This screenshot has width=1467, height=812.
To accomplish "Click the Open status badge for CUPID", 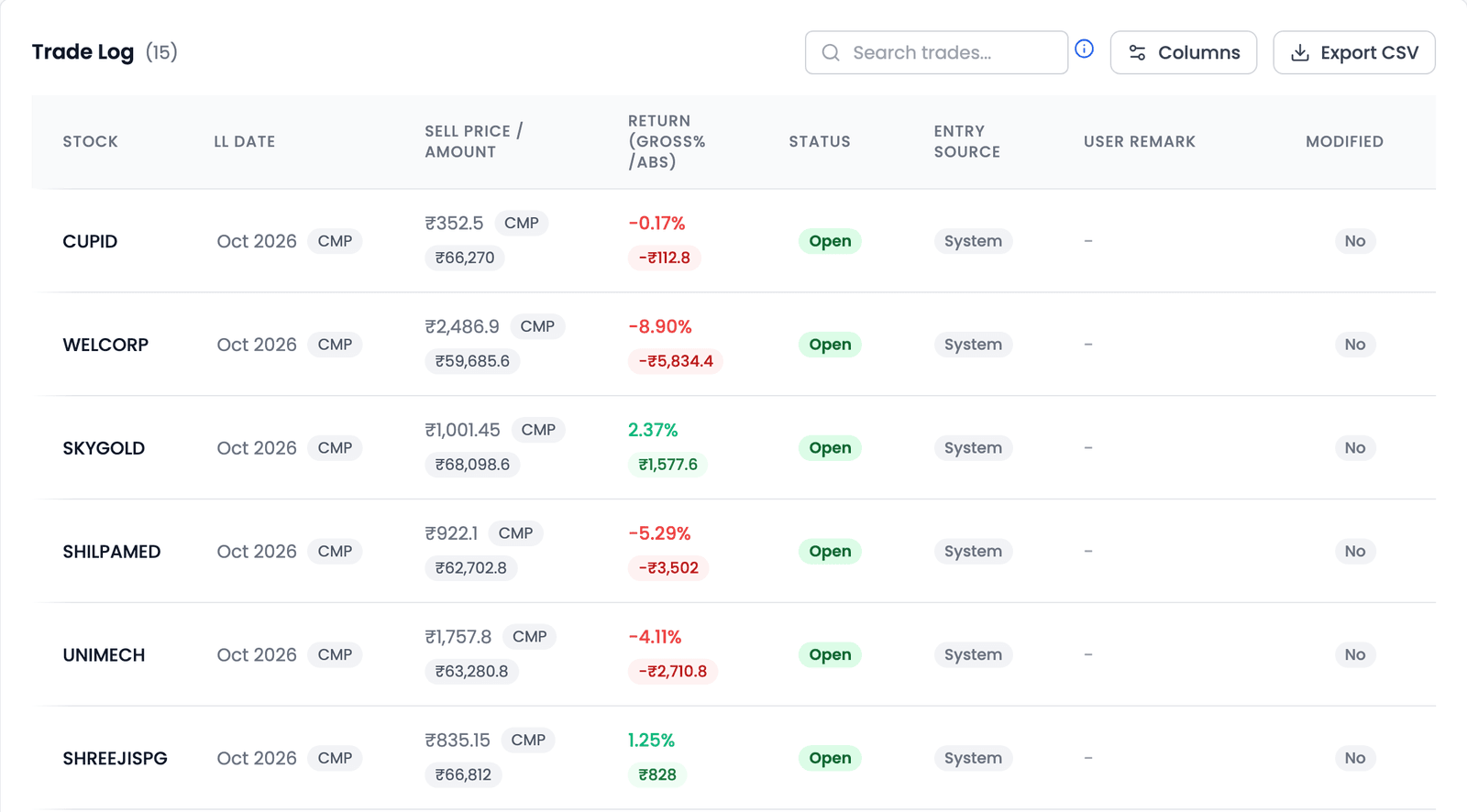I will [x=830, y=241].
